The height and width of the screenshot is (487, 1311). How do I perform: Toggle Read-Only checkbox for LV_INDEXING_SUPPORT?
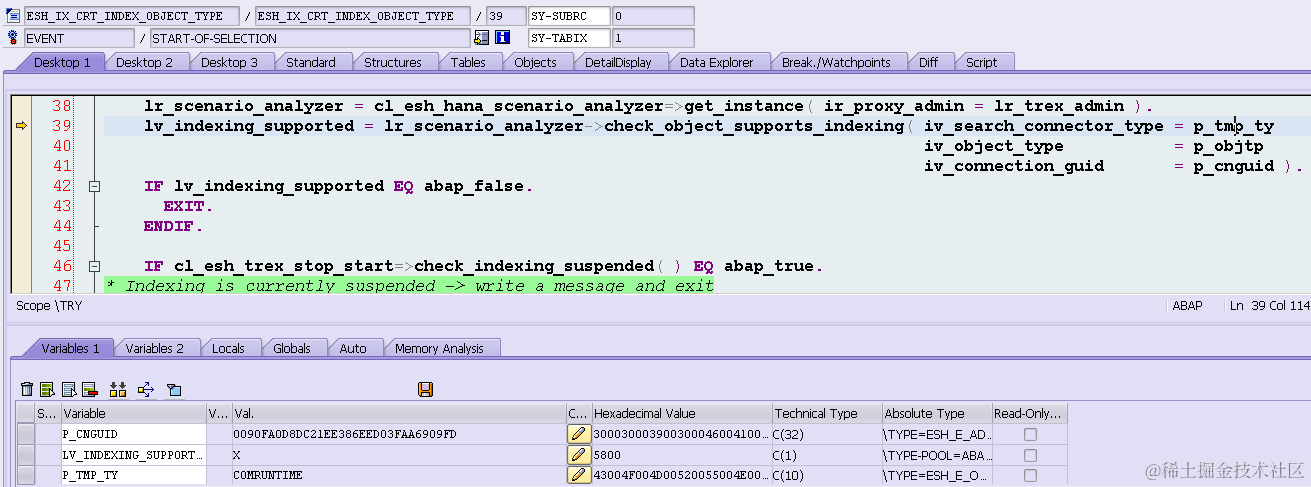(x=1030, y=455)
